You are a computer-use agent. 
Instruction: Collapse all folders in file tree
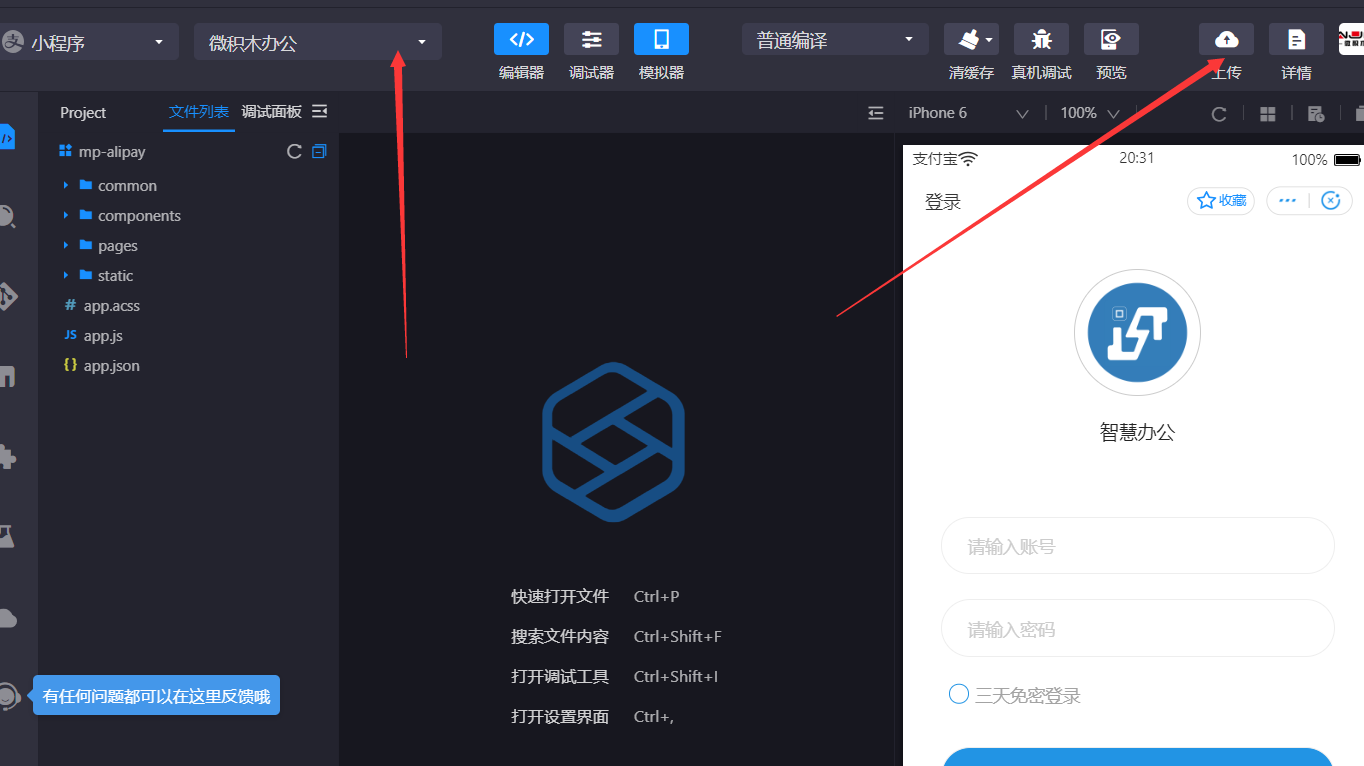point(319,152)
